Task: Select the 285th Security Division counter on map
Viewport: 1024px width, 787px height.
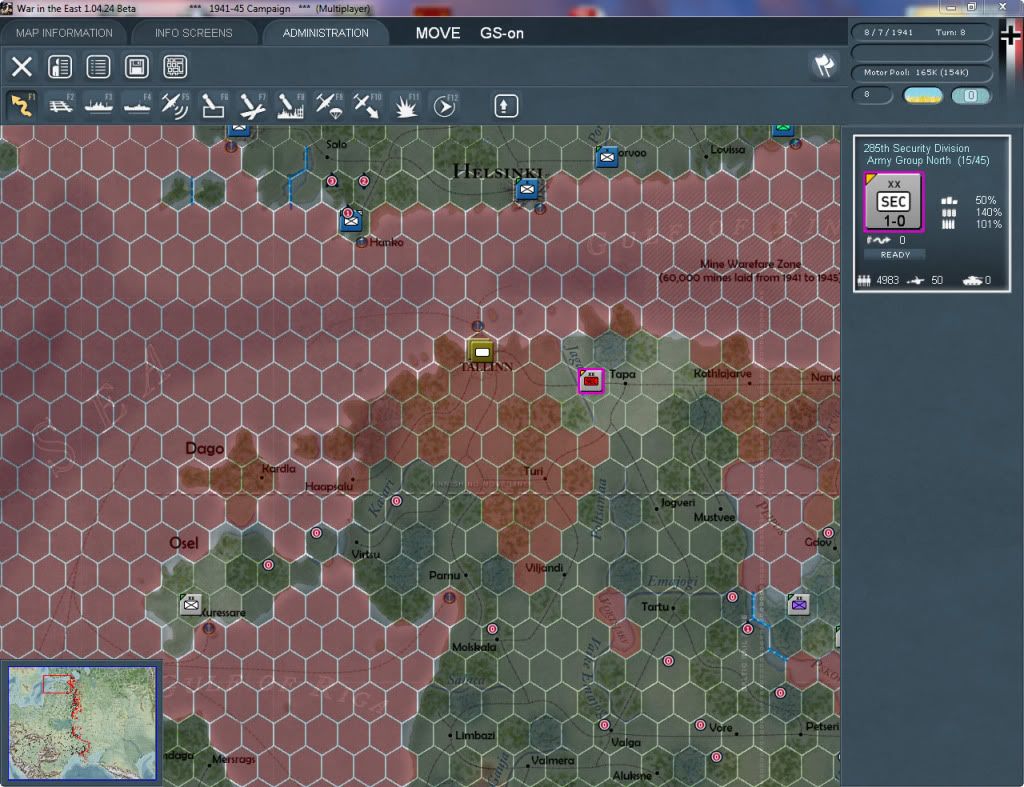Action: click(591, 380)
